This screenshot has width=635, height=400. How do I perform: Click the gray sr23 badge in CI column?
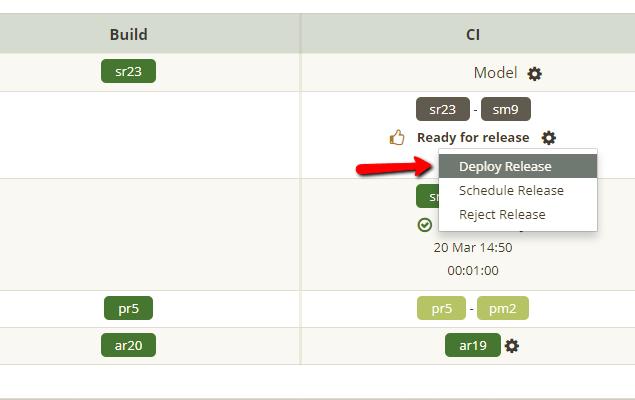(443, 109)
